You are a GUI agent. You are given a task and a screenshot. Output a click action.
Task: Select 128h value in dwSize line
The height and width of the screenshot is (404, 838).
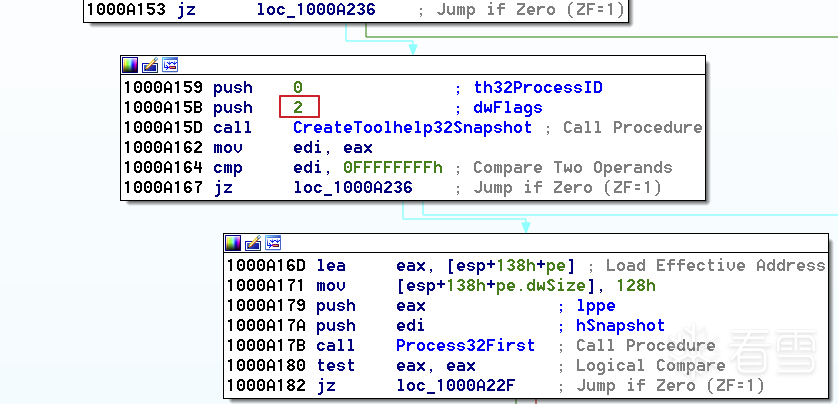pyautogui.click(x=635, y=285)
